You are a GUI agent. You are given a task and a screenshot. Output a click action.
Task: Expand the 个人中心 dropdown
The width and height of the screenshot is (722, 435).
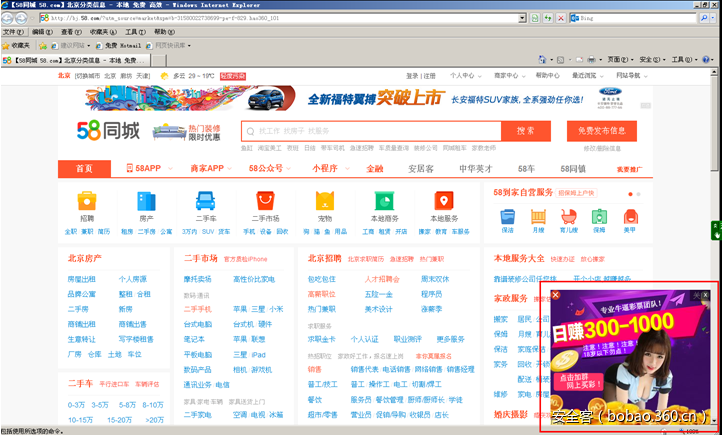click(463, 75)
